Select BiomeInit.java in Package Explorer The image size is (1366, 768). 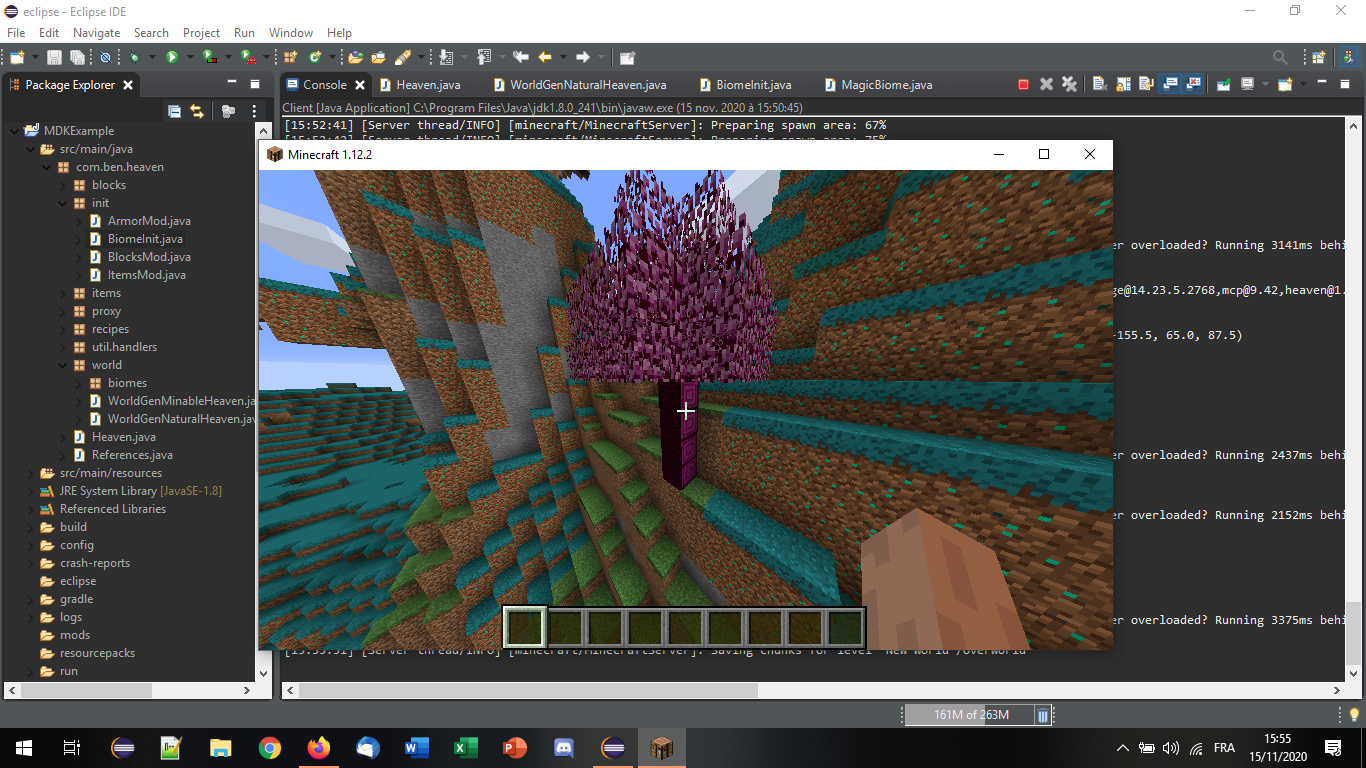click(145, 239)
